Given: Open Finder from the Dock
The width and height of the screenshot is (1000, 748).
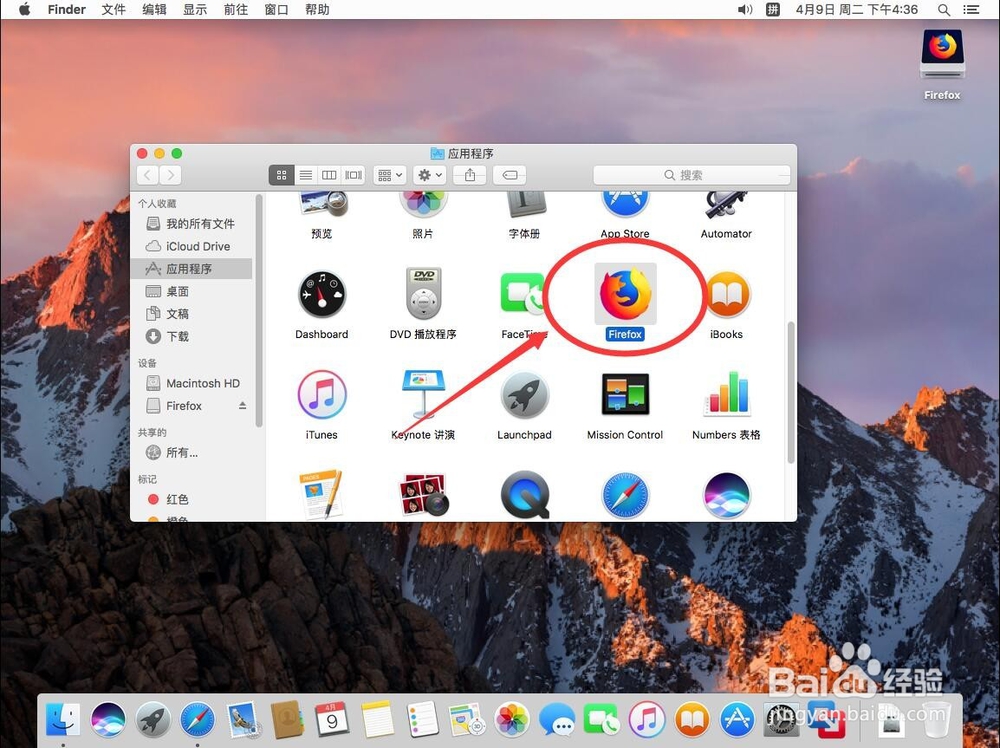Looking at the screenshot, I should tap(63, 720).
